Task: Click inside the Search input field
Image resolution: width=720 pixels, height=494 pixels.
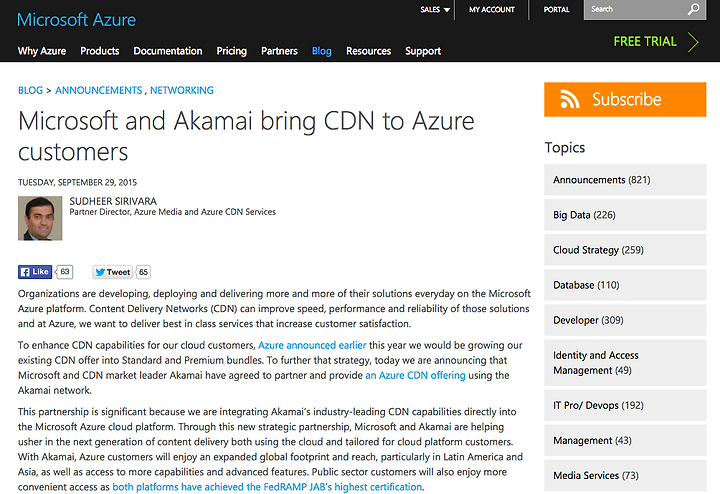Action: pyautogui.click(x=635, y=10)
